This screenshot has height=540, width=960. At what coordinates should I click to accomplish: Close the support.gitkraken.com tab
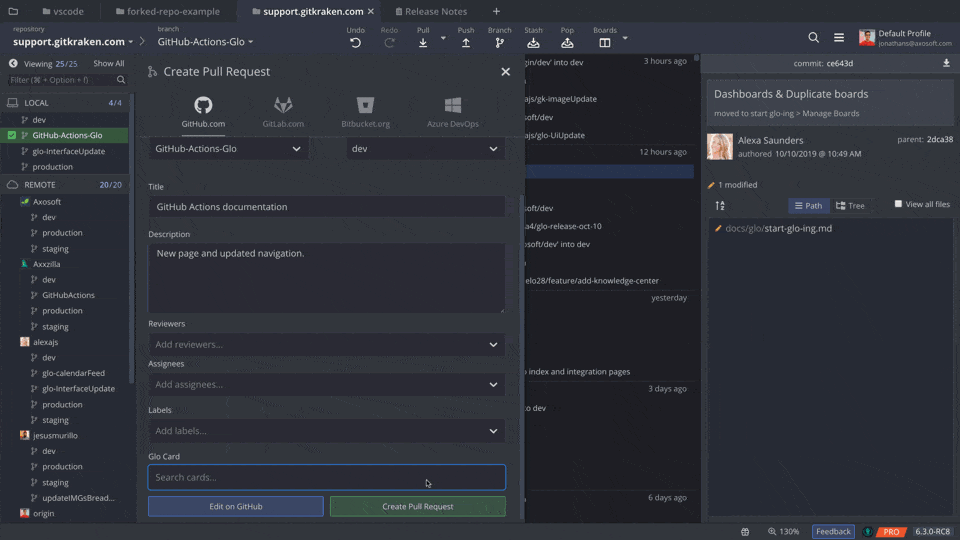point(371,11)
